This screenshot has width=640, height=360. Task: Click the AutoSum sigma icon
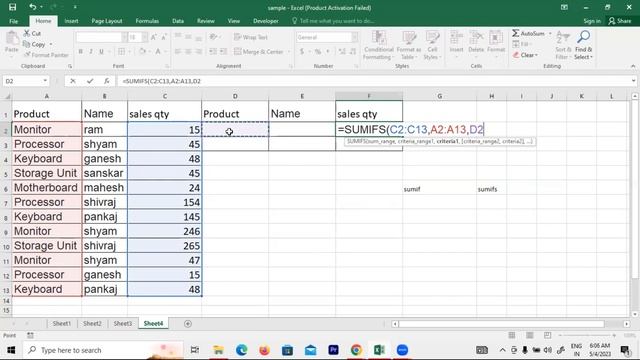(x=516, y=33)
